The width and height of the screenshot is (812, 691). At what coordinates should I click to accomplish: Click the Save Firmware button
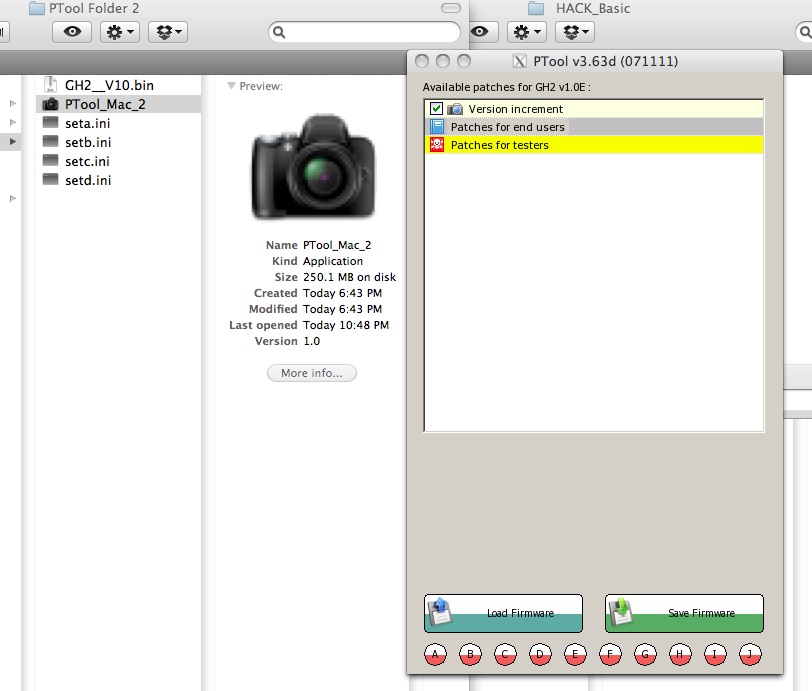pyautogui.click(x=684, y=613)
